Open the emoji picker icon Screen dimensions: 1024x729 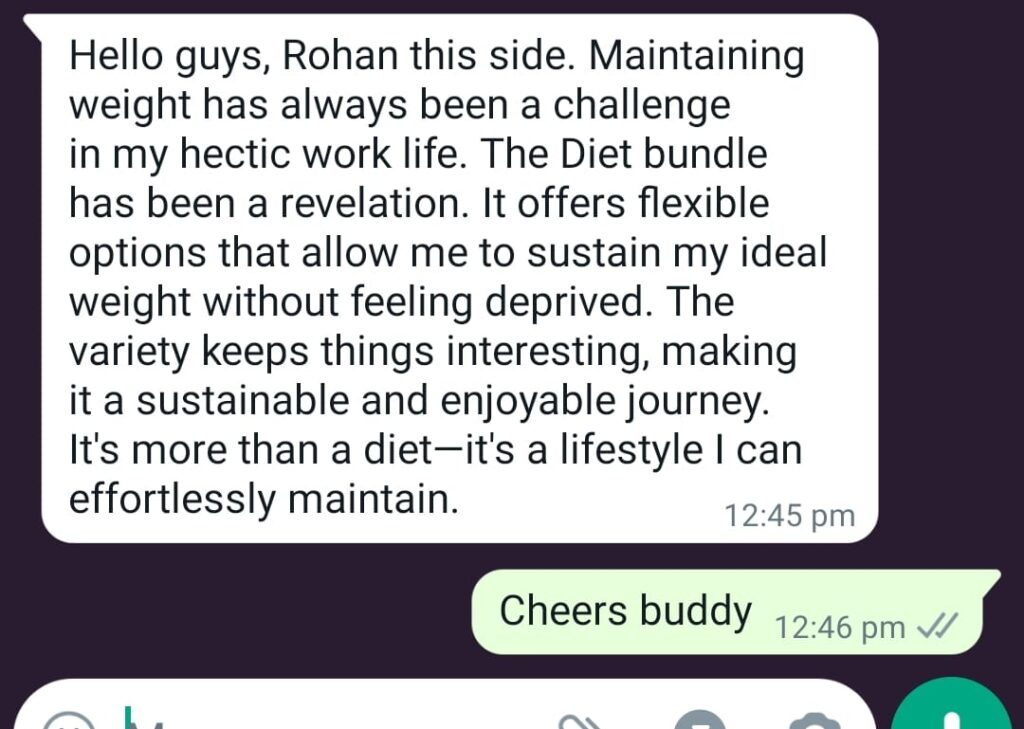click(x=69, y=721)
